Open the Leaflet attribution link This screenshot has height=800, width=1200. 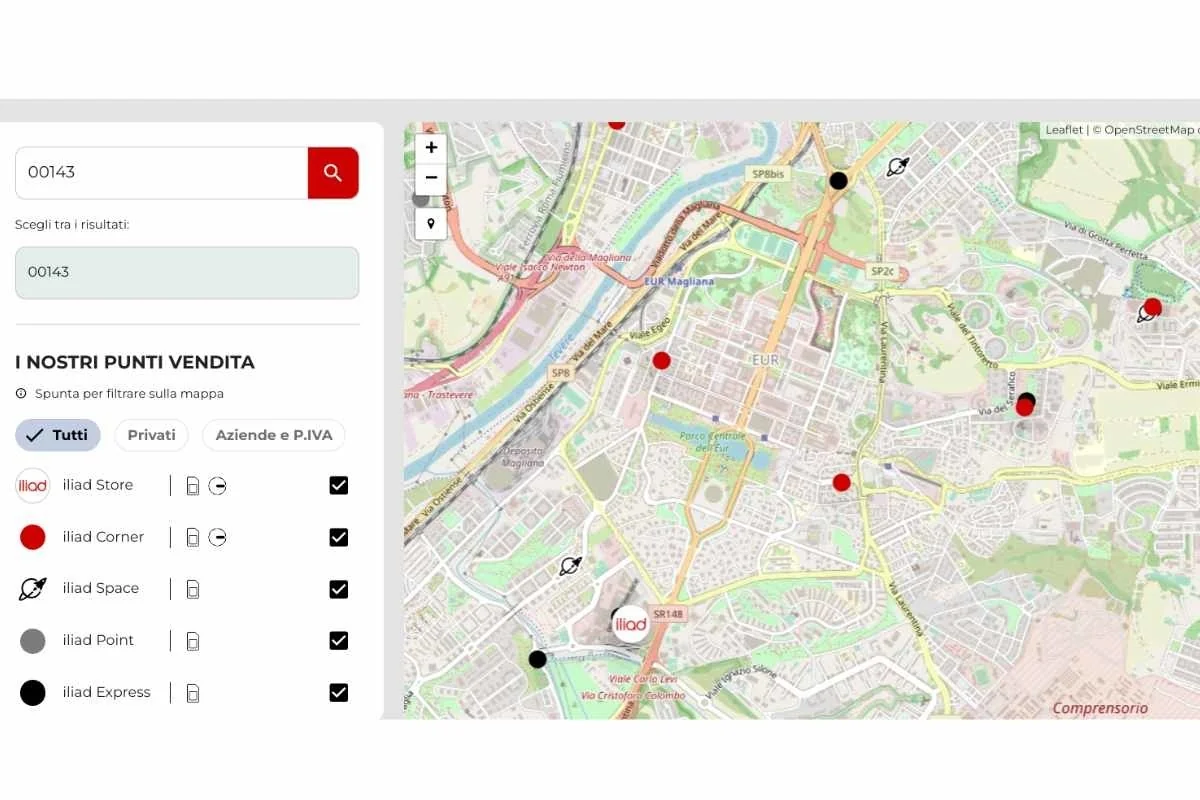click(1064, 130)
